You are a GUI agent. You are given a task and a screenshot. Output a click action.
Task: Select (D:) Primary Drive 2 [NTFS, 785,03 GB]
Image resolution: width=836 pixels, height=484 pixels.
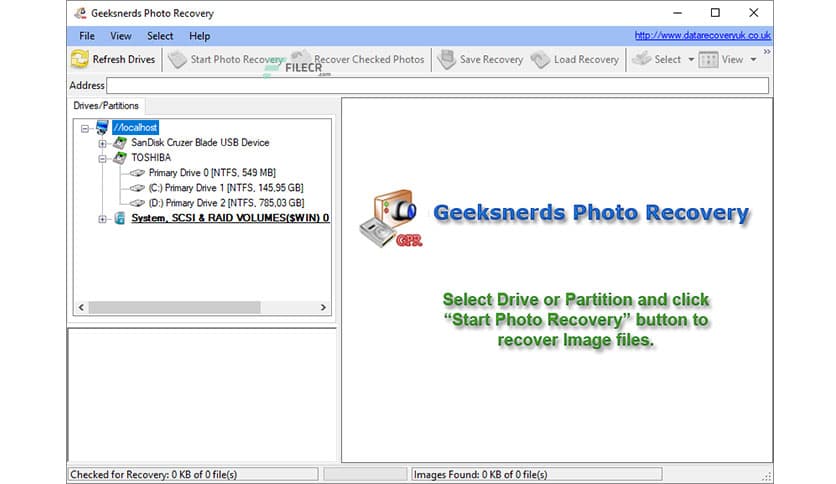[227, 203]
